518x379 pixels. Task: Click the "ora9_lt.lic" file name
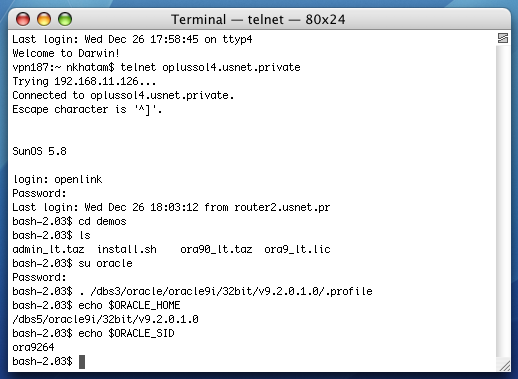(297, 249)
